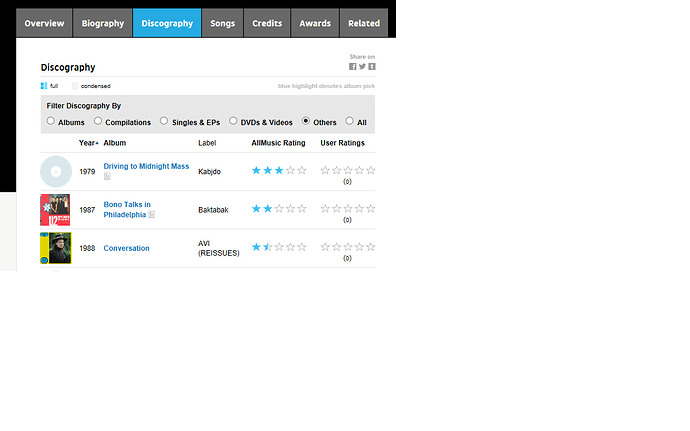Click Bono Talks in Philadelphia cover thumbnail

point(55,210)
